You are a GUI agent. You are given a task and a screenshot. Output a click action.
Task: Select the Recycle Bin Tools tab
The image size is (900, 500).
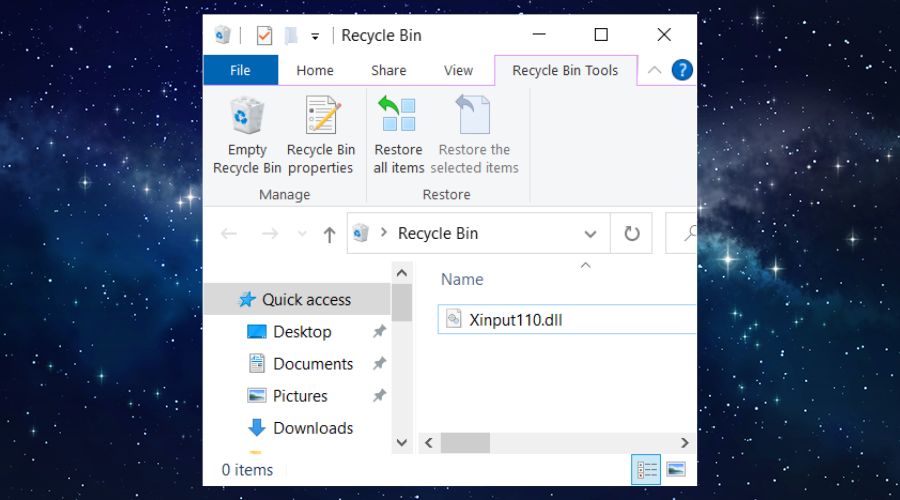(565, 70)
